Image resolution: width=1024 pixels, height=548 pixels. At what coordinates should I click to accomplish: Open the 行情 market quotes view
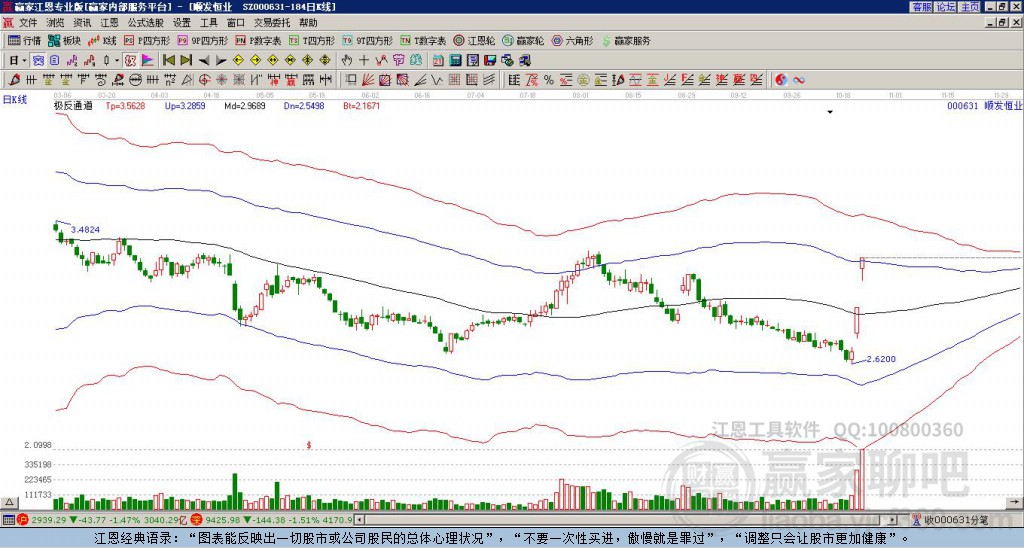pos(24,40)
